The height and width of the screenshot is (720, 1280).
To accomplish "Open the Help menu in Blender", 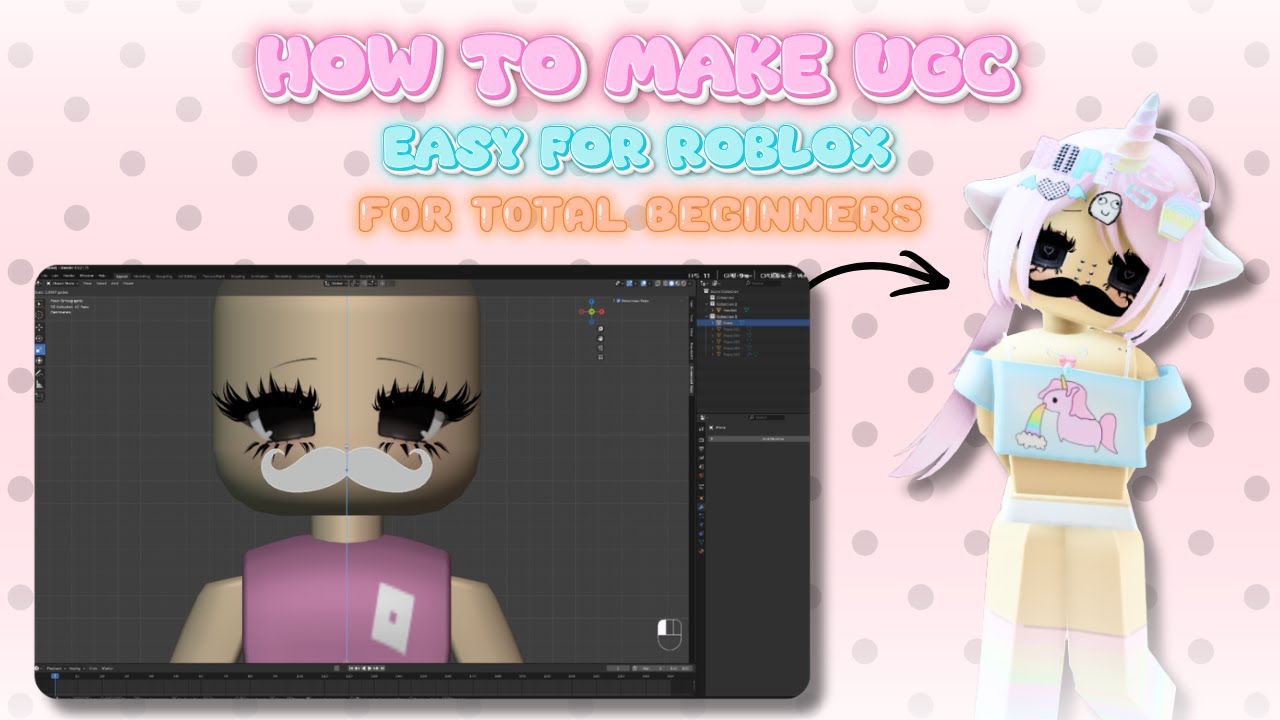I will (102, 277).
